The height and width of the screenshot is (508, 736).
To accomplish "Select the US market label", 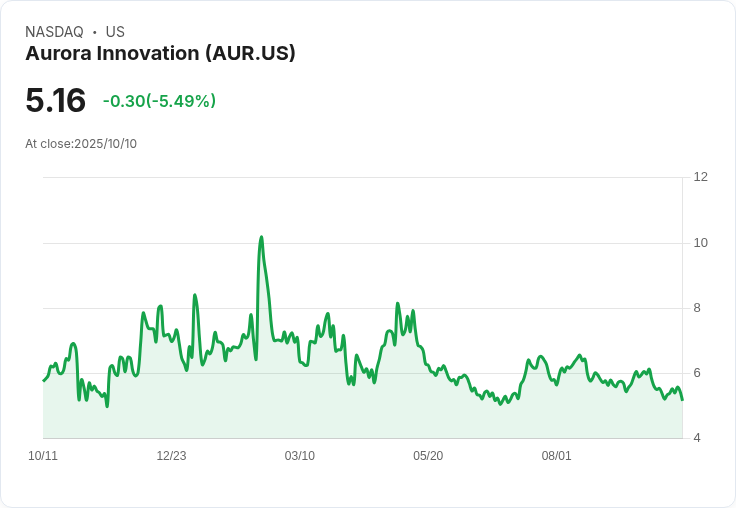I will [115, 32].
